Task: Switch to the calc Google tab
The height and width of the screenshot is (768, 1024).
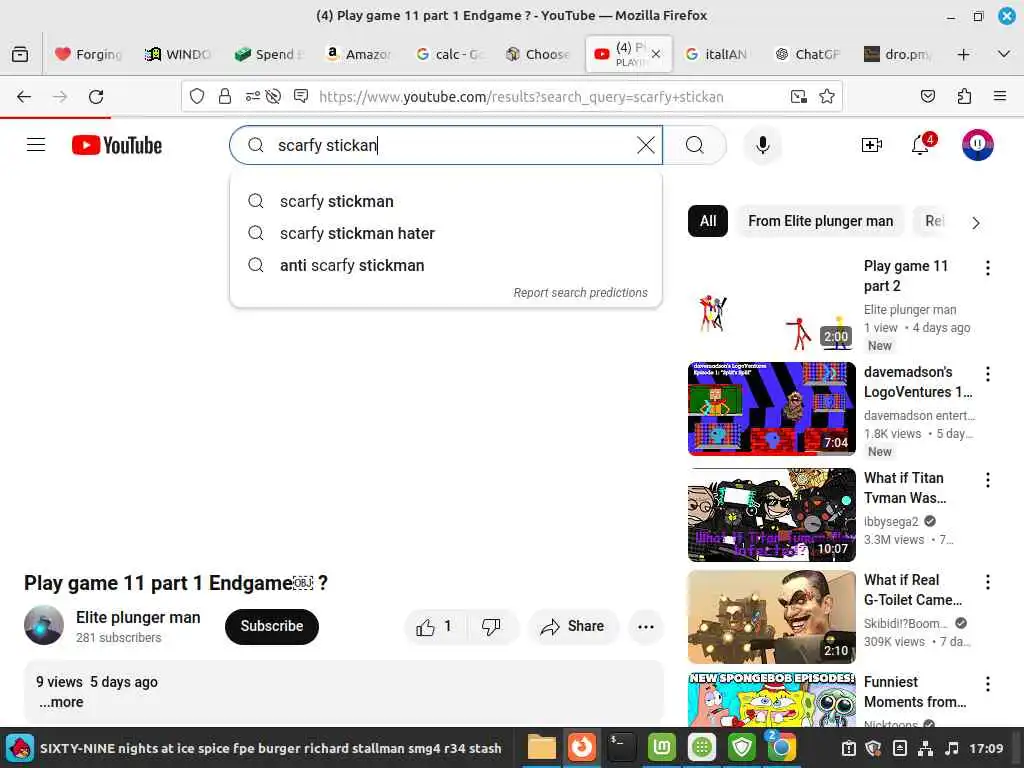Action: (x=448, y=54)
